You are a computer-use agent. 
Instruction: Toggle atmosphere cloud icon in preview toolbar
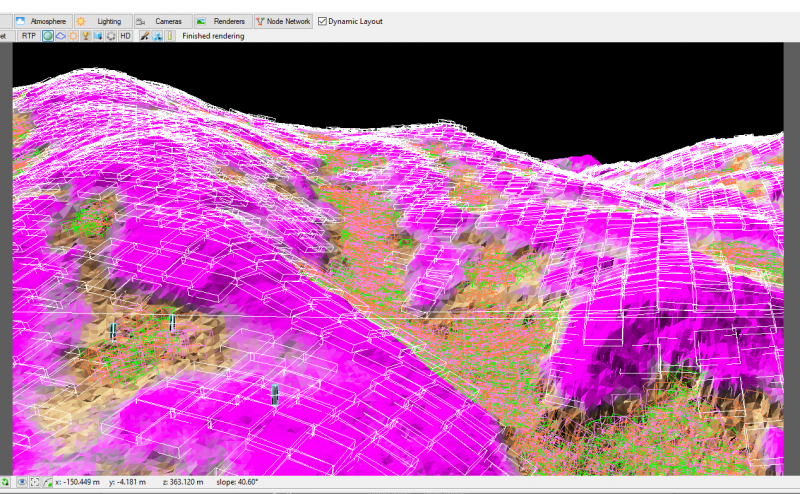61,36
